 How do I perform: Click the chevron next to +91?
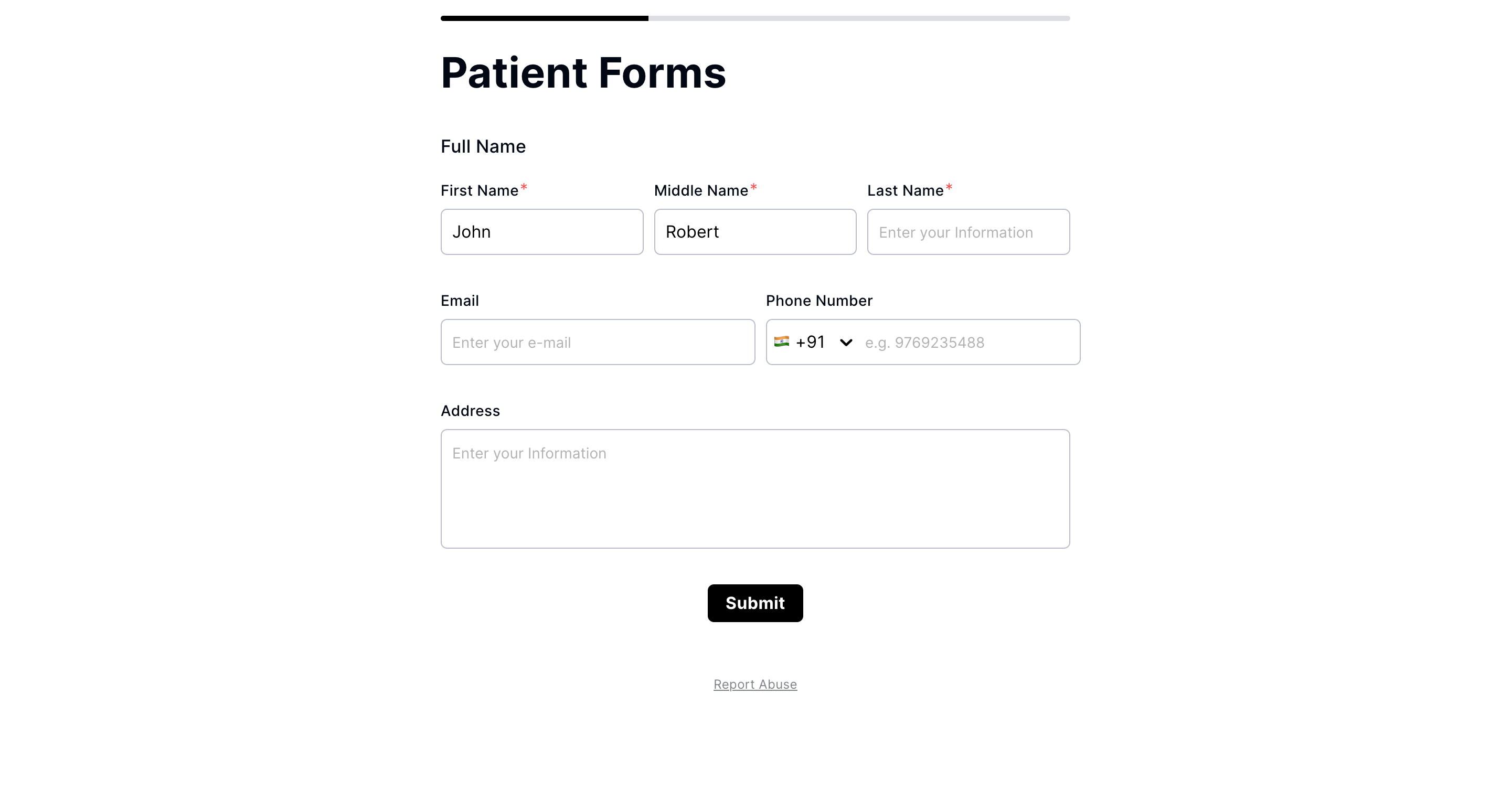click(846, 342)
